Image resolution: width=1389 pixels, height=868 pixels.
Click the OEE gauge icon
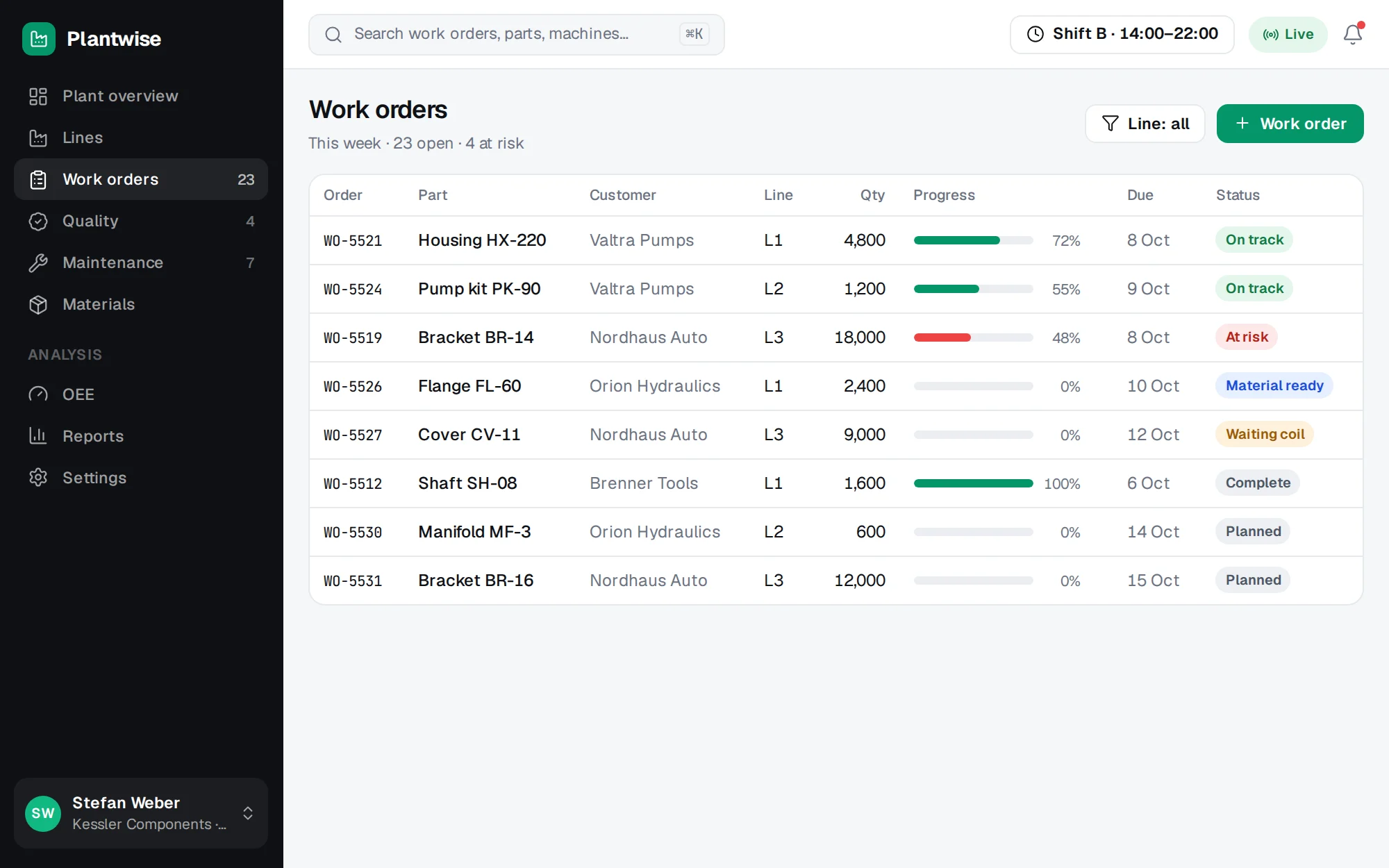[x=38, y=394]
